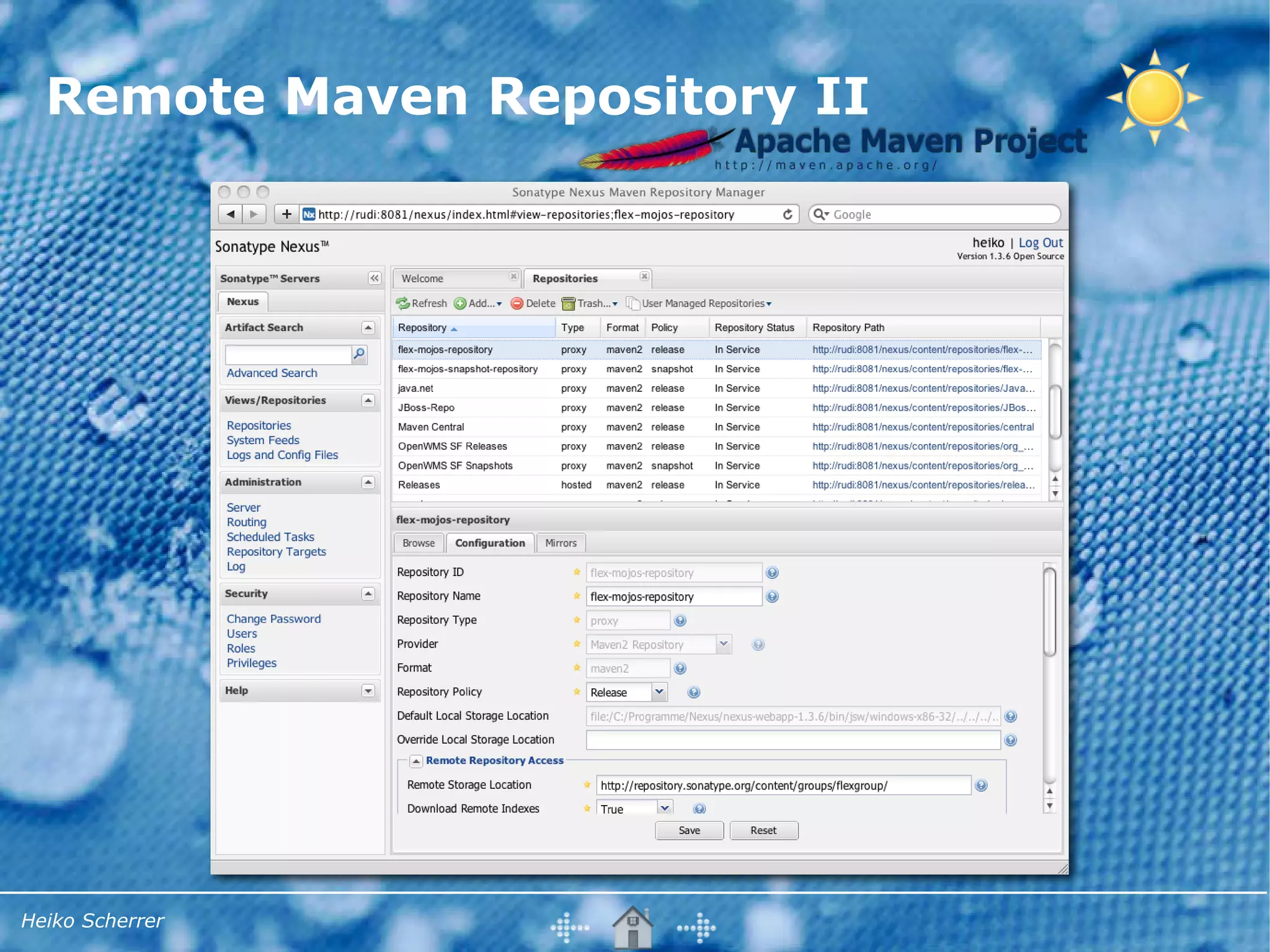Select the Nexus server tab
This screenshot has width=1270, height=952.
point(242,301)
